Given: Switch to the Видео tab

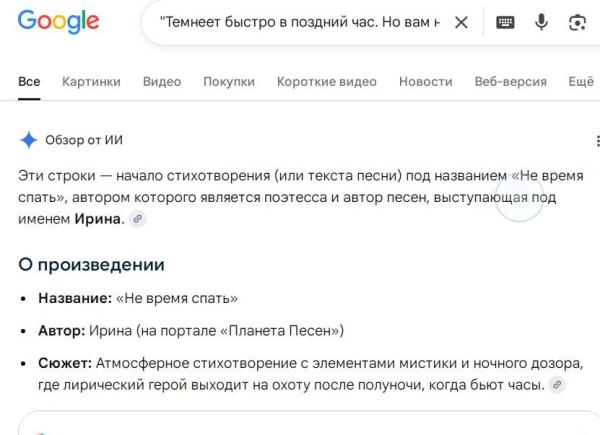Looking at the screenshot, I should [162, 81].
